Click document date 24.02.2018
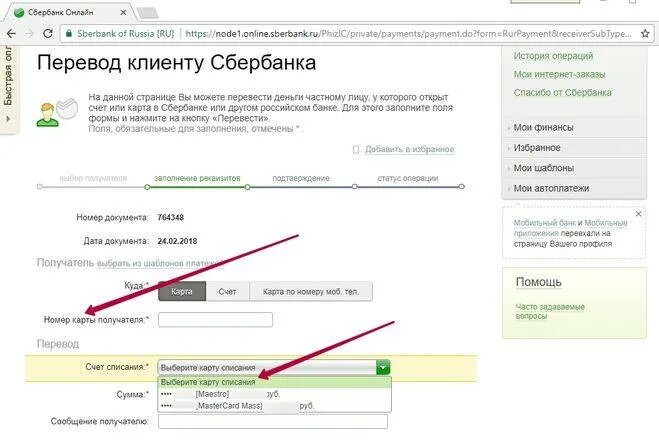 pyautogui.click(x=177, y=241)
